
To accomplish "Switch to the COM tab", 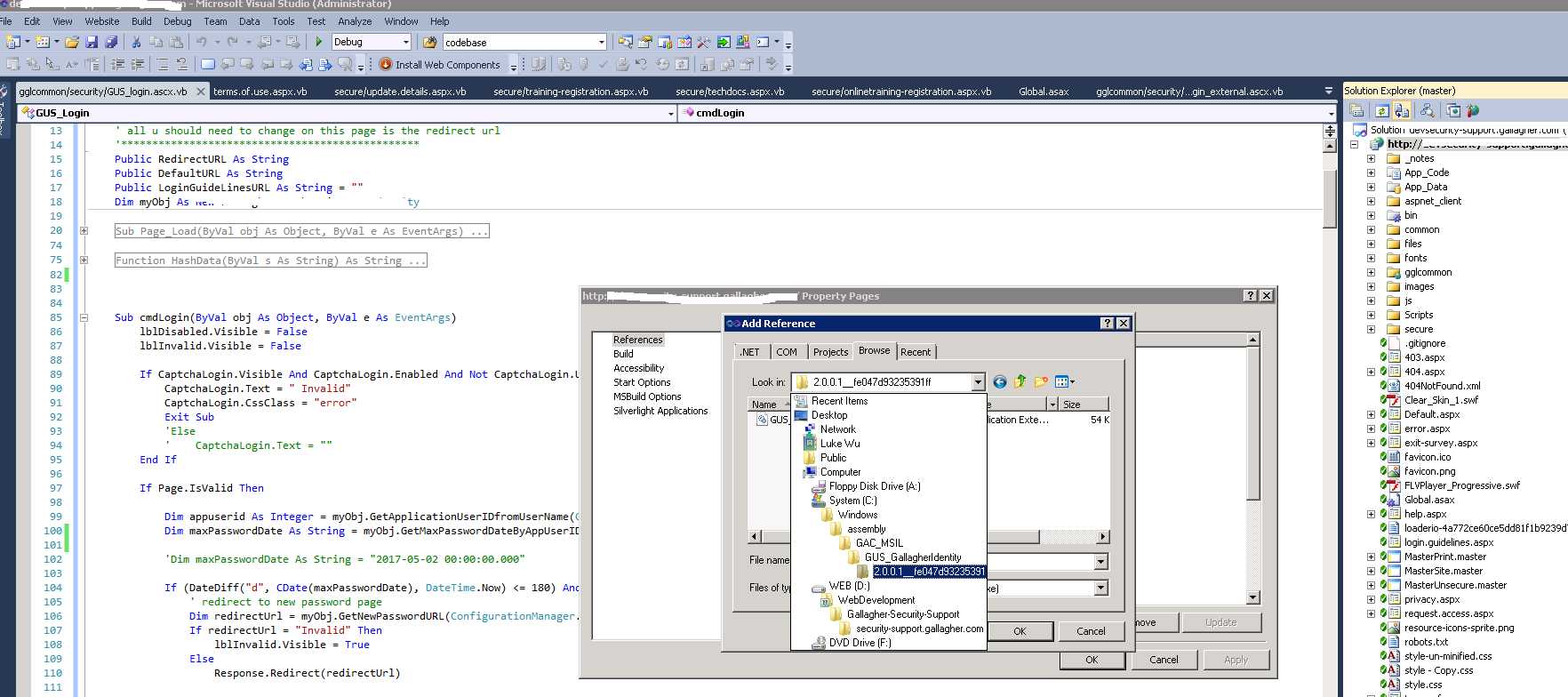I will click(787, 352).
